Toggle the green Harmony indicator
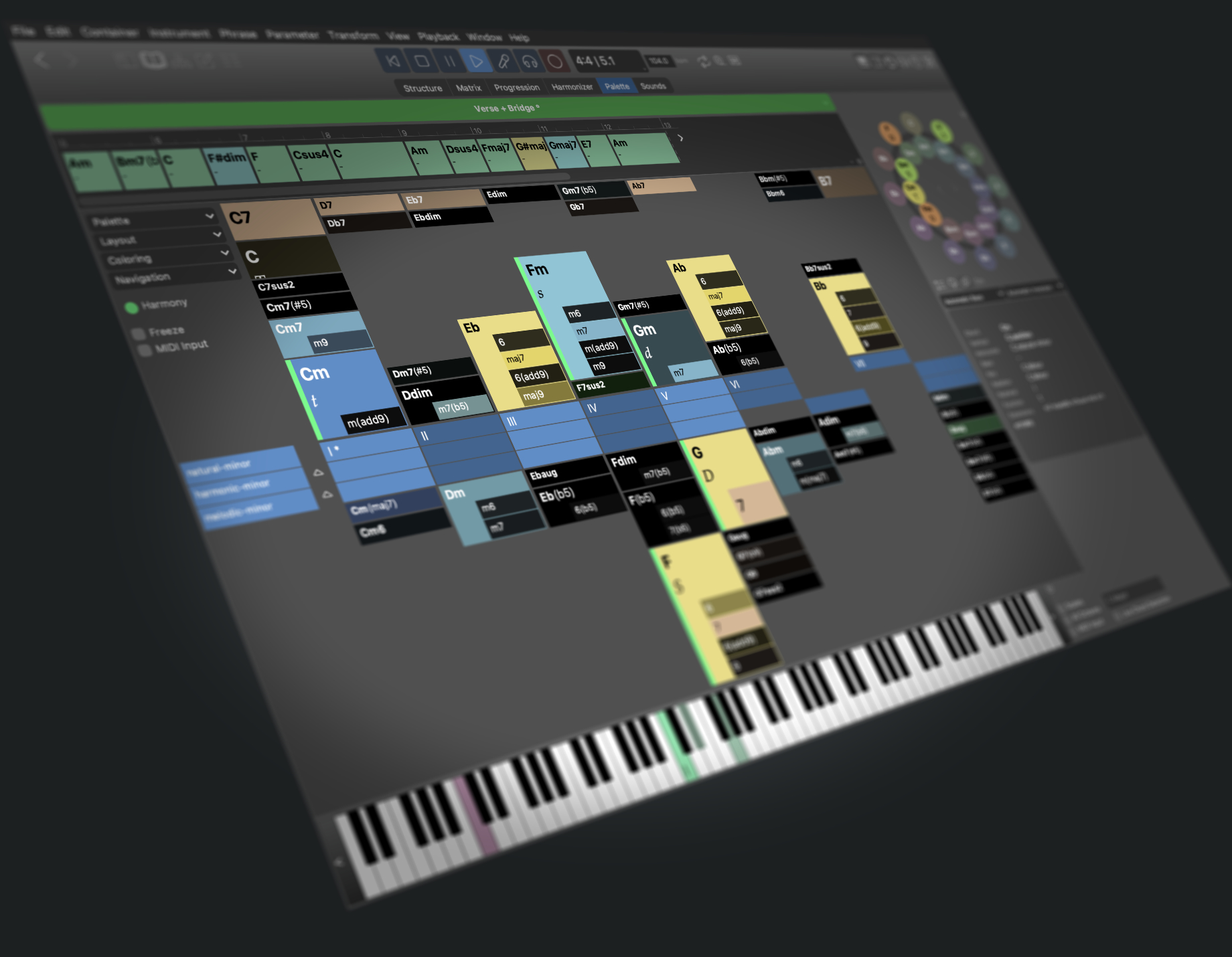This screenshot has height=957, width=1232. (131, 307)
